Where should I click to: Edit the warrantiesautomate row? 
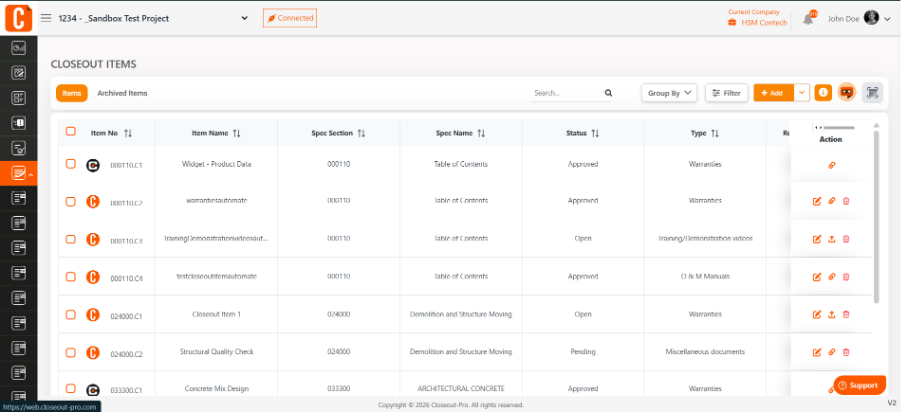point(817,201)
